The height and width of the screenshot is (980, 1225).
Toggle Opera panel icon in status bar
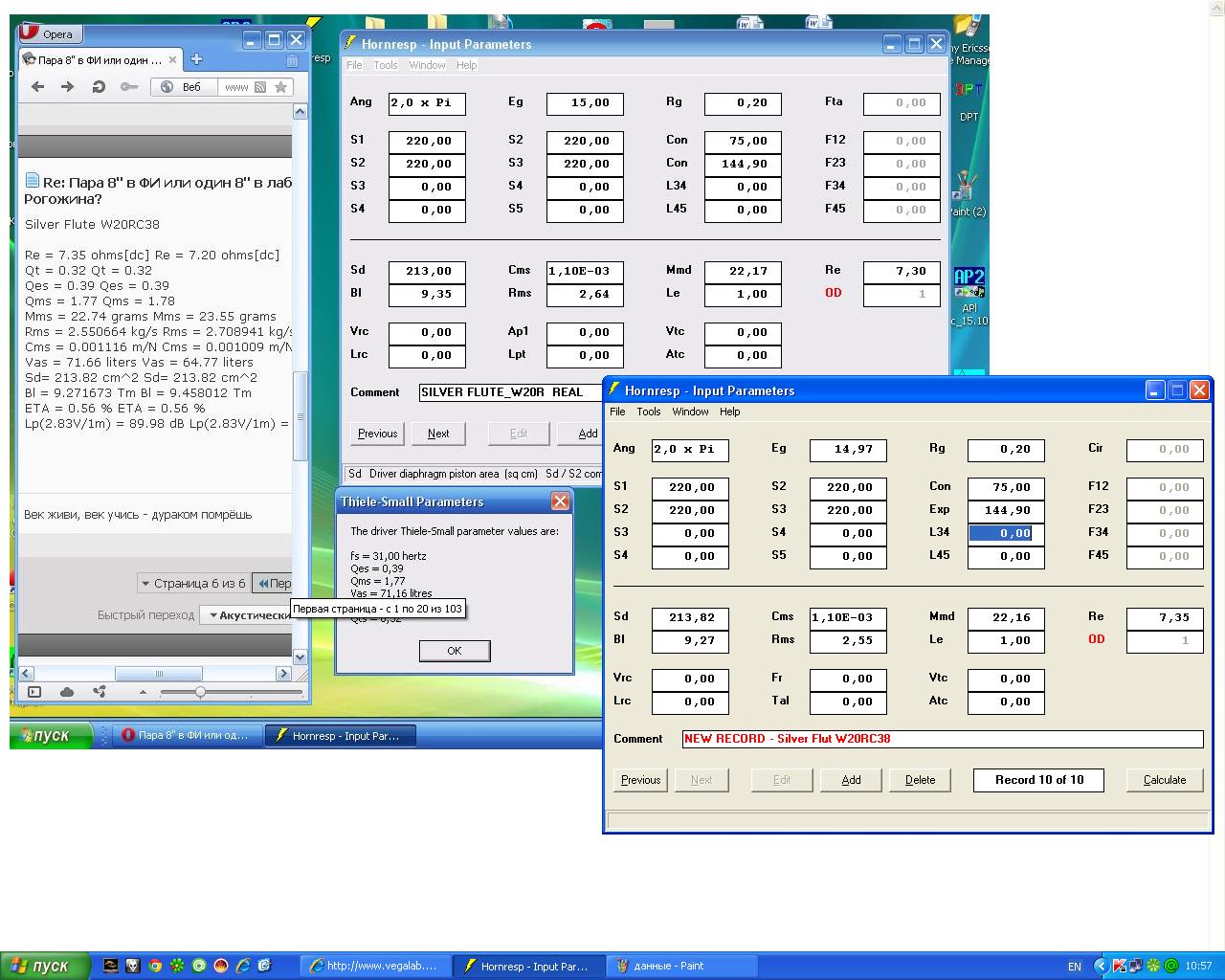pyautogui.click(x=35, y=692)
